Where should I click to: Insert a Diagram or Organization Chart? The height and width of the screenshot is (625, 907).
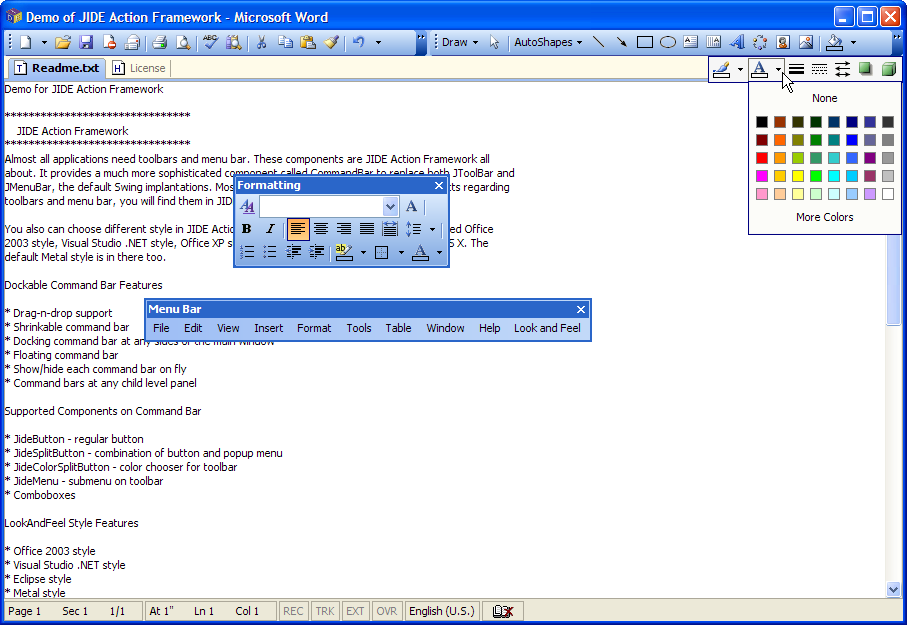tap(760, 42)
